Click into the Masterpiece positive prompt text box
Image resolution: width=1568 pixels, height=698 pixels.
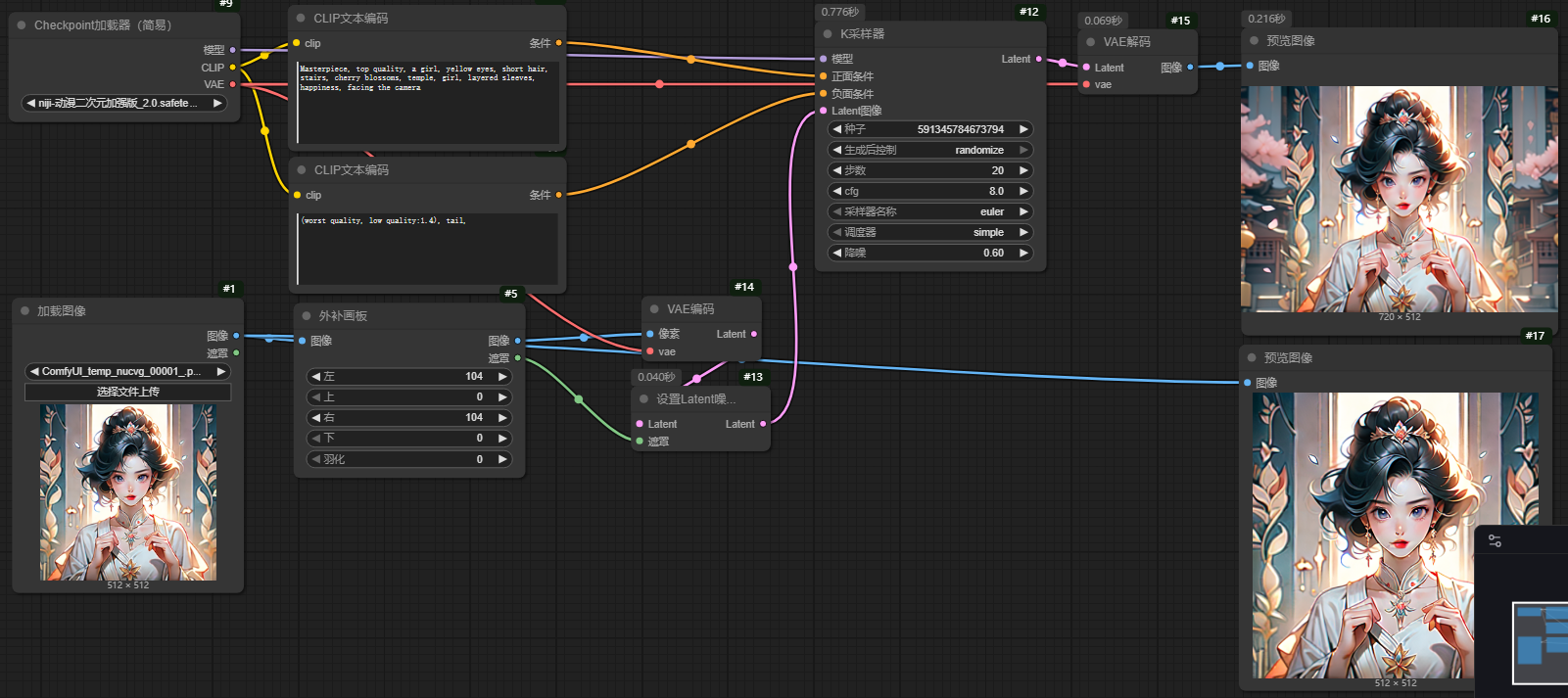click(428, 103)
